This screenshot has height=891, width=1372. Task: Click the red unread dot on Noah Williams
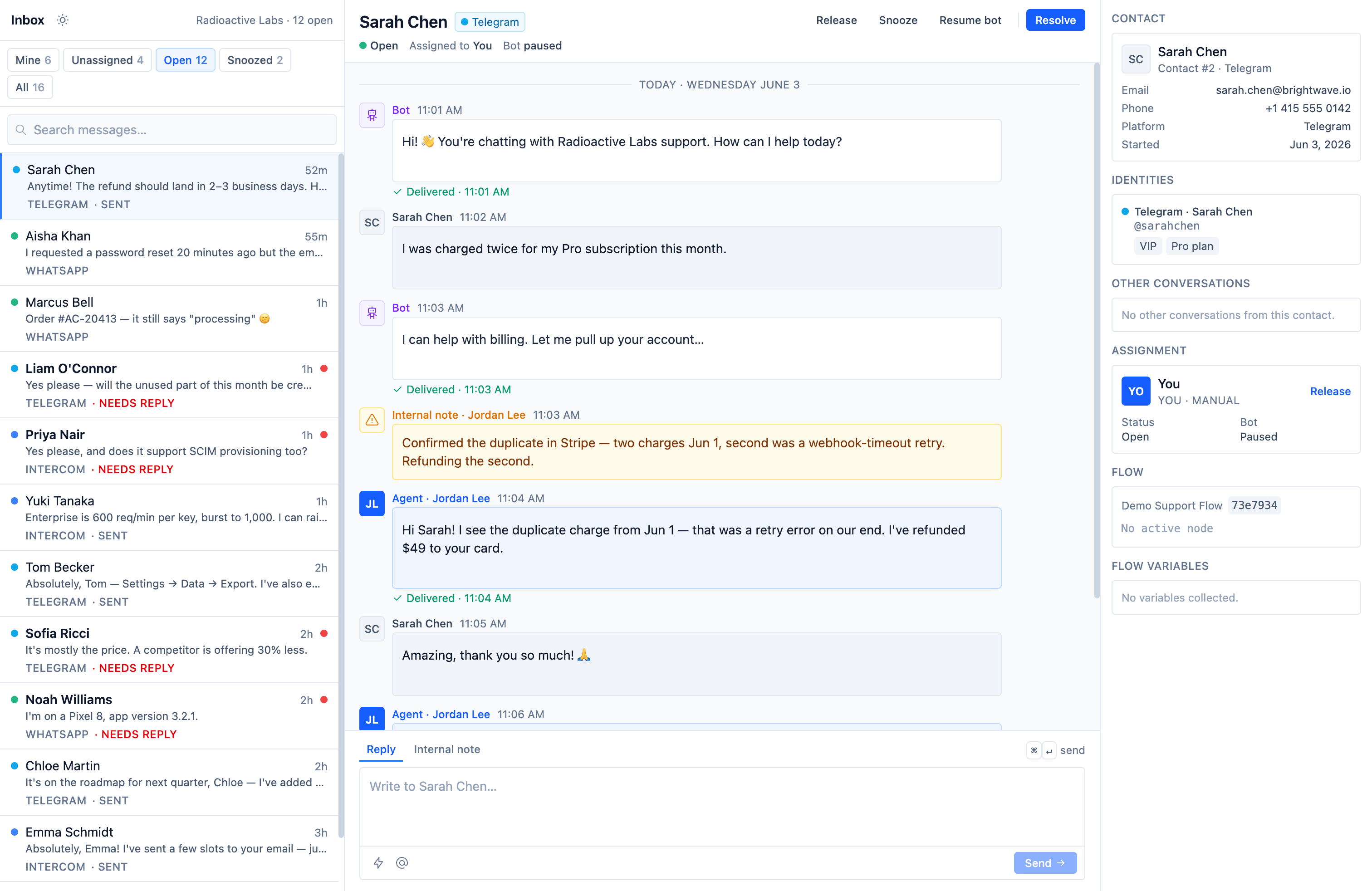coord(324,700)
